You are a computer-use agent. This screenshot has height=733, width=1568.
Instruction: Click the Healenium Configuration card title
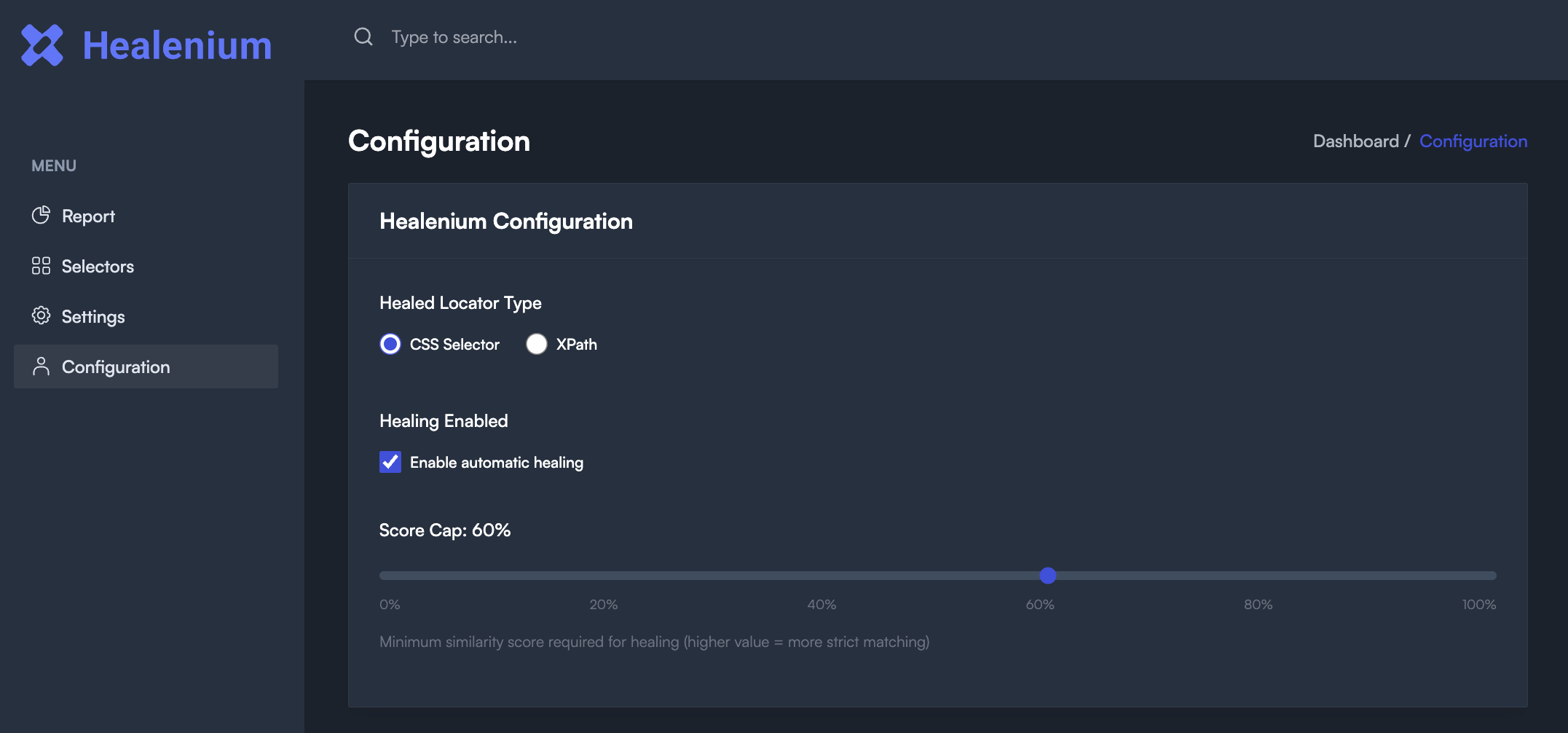[x=506, y=222]
